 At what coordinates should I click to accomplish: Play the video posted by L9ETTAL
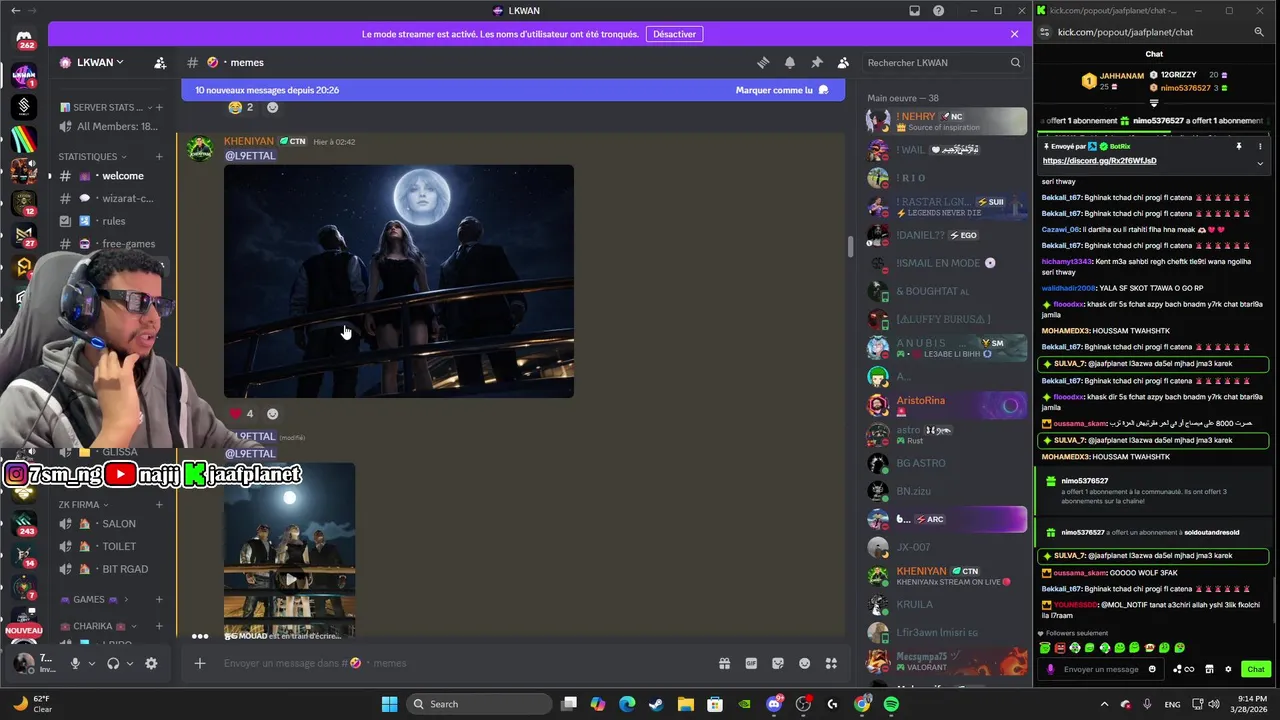click(290, 578)
